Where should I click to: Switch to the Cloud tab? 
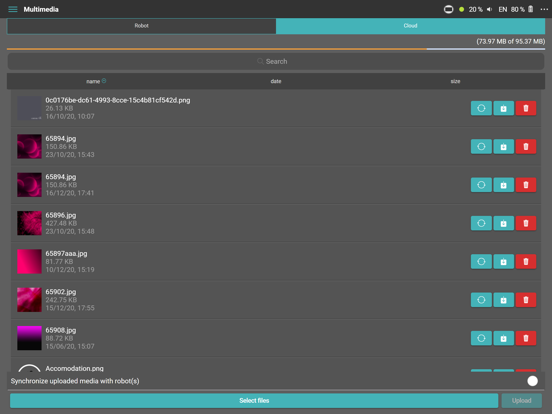coord(410,26)
